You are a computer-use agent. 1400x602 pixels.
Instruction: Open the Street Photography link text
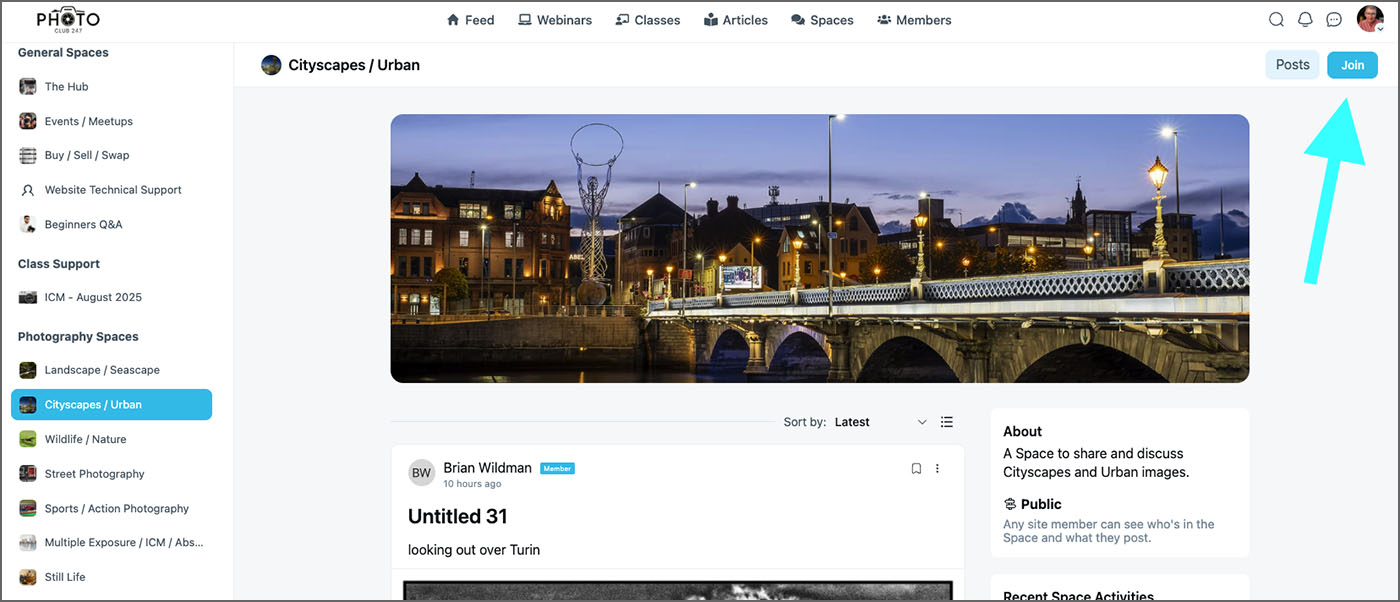coord(95,474)
